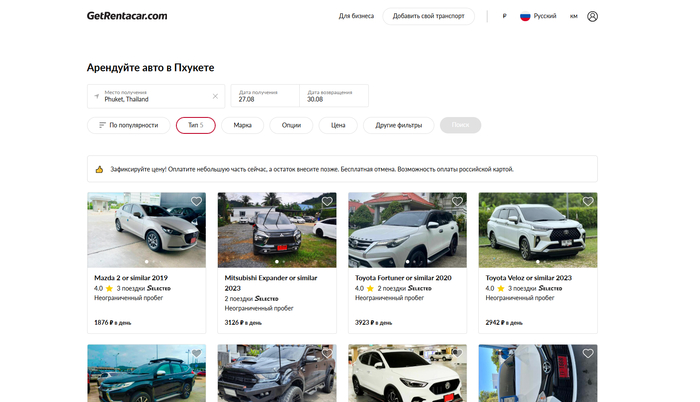Open the Русский language selector
This screenshot has height=402, width=700.
538,16
